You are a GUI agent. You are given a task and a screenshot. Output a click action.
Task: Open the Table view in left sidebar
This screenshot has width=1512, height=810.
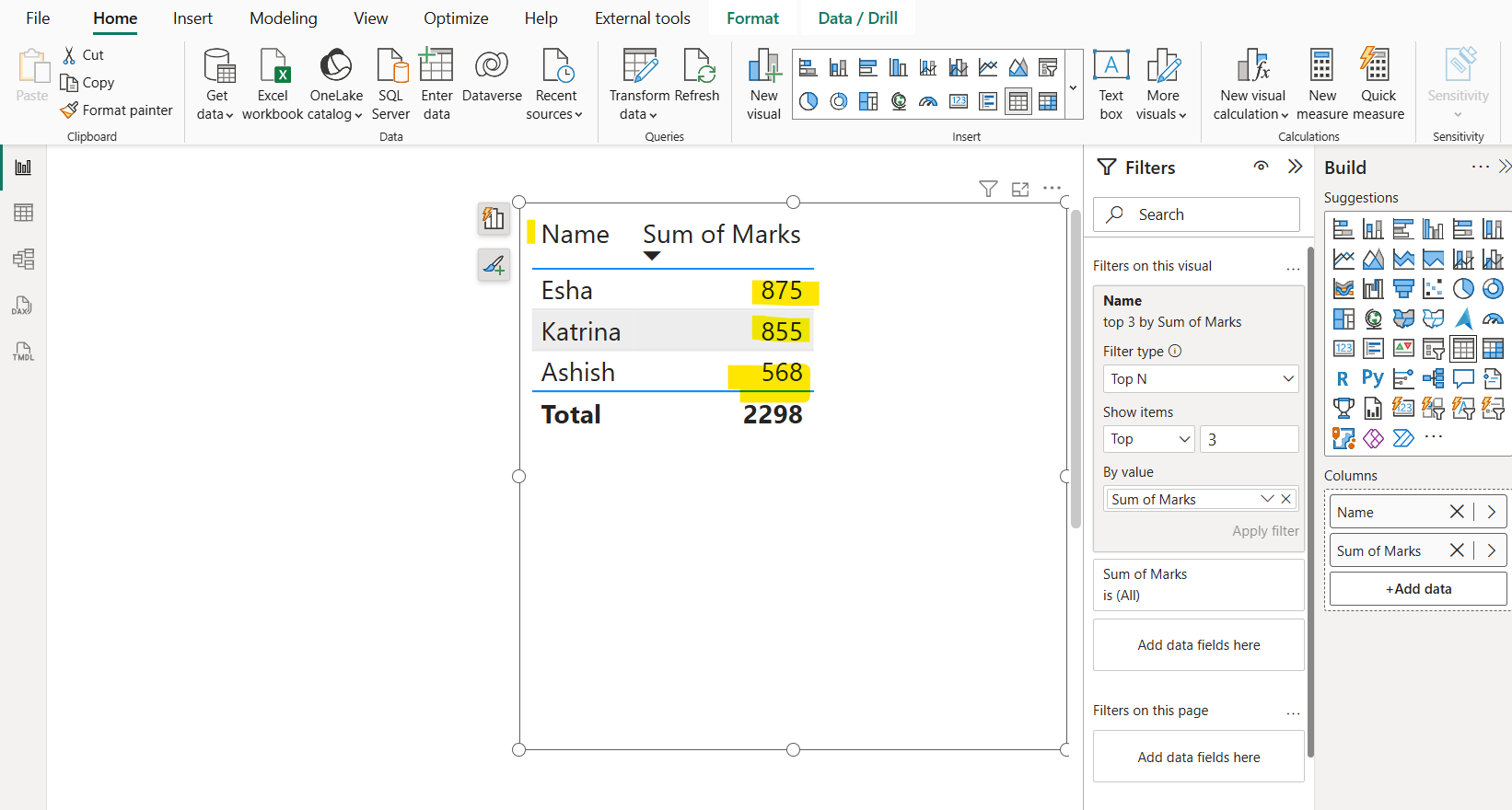point(24,213)
